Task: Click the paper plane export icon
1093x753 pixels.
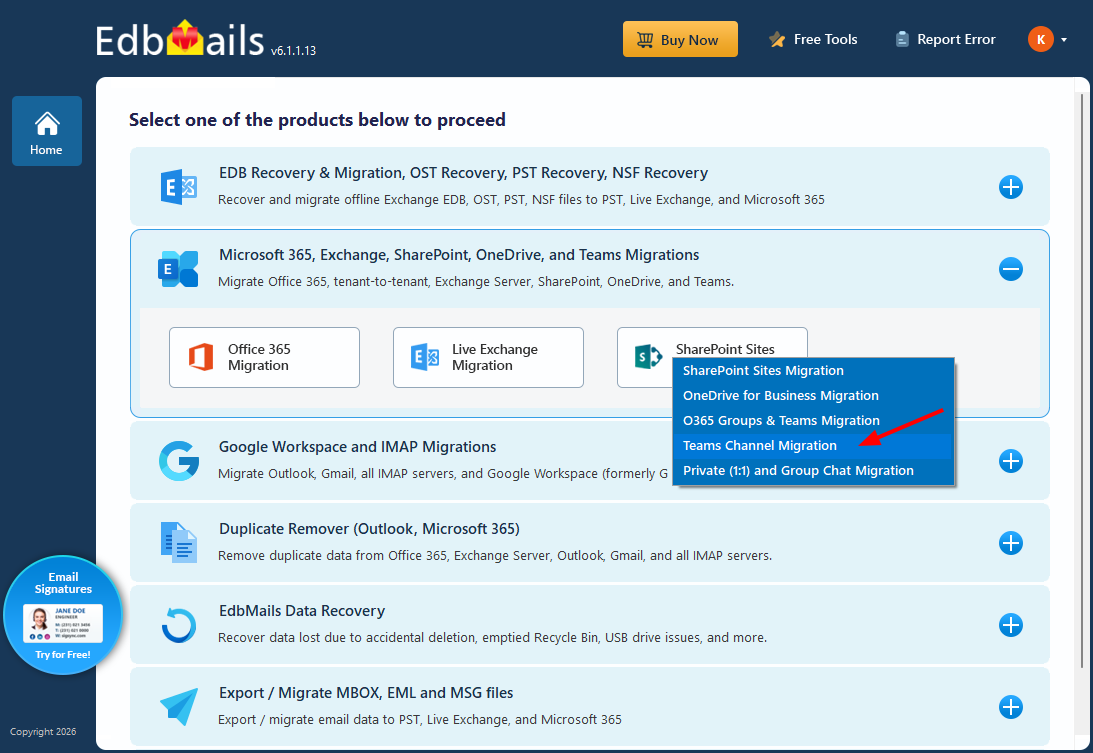Action: pyautogui.click(x=179, y=707)
